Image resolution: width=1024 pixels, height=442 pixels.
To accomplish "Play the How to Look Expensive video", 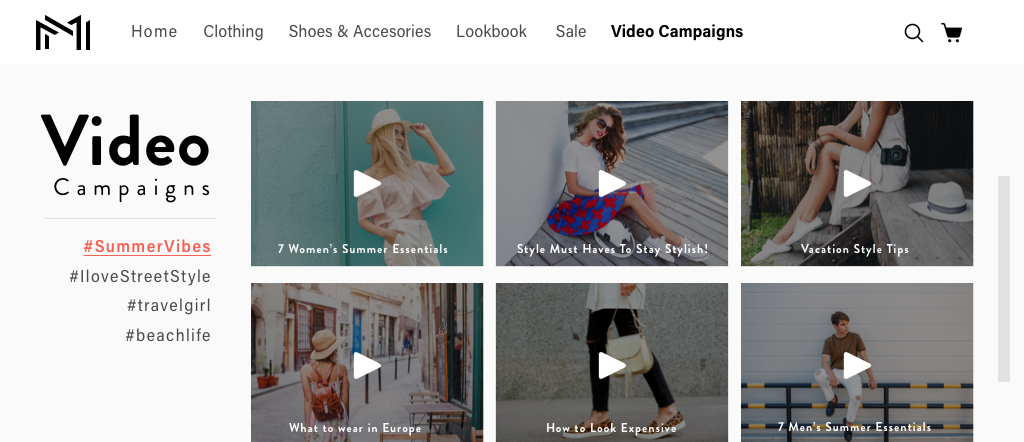I will (612, 366).
